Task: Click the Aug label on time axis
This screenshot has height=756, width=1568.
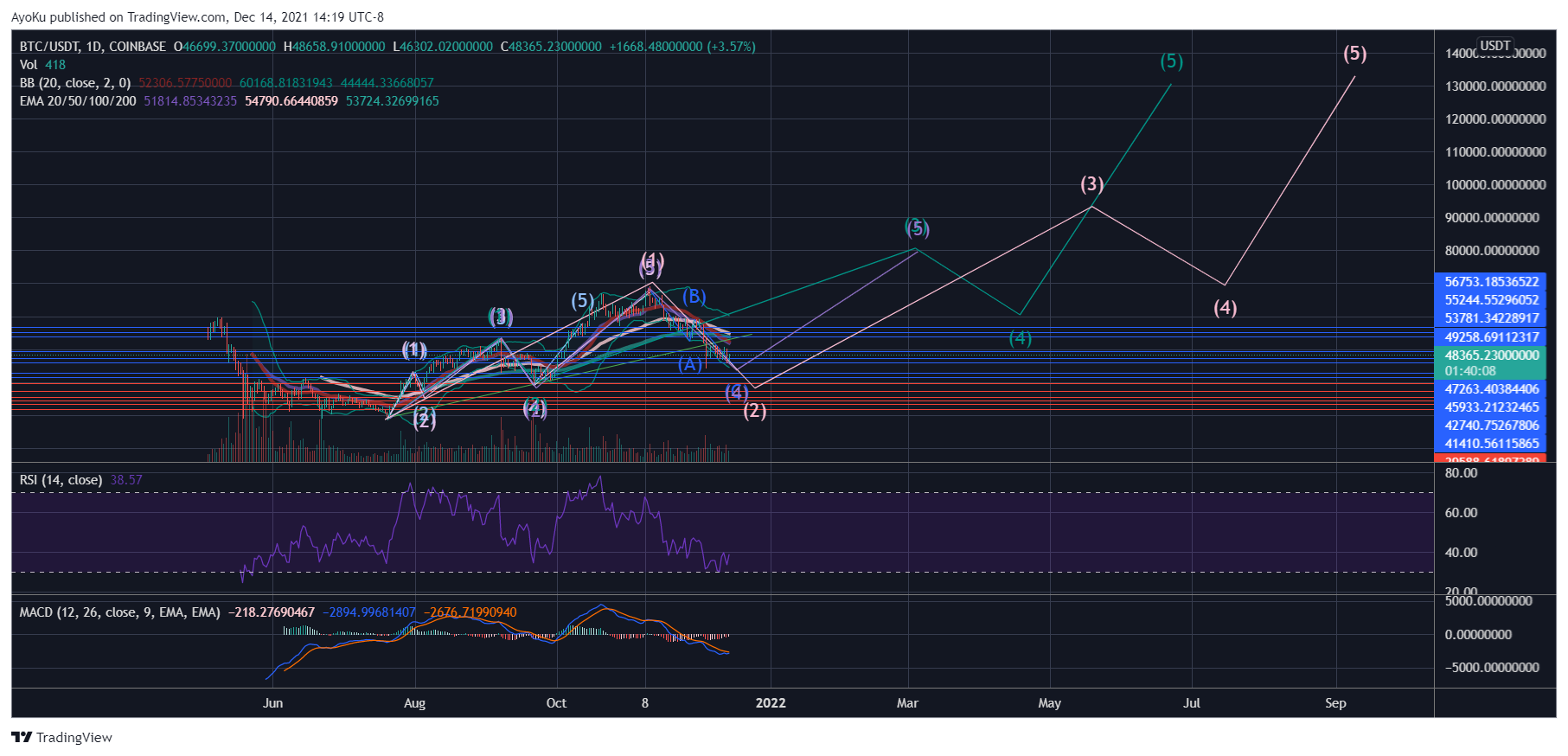Action: tap(414, 703)
